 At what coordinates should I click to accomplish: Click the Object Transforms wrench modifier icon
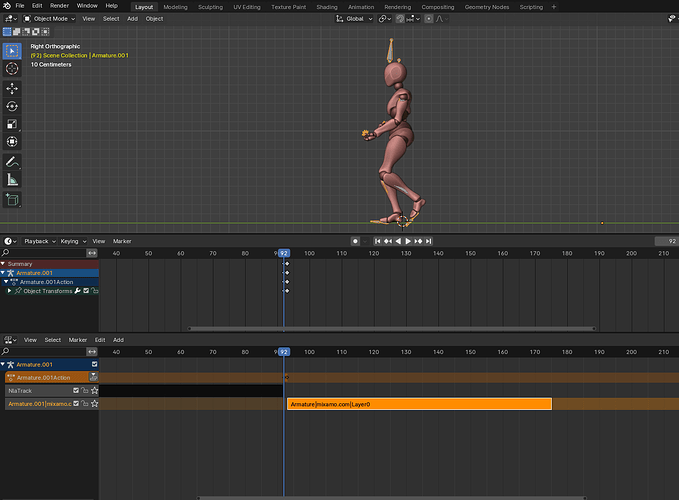78,291
